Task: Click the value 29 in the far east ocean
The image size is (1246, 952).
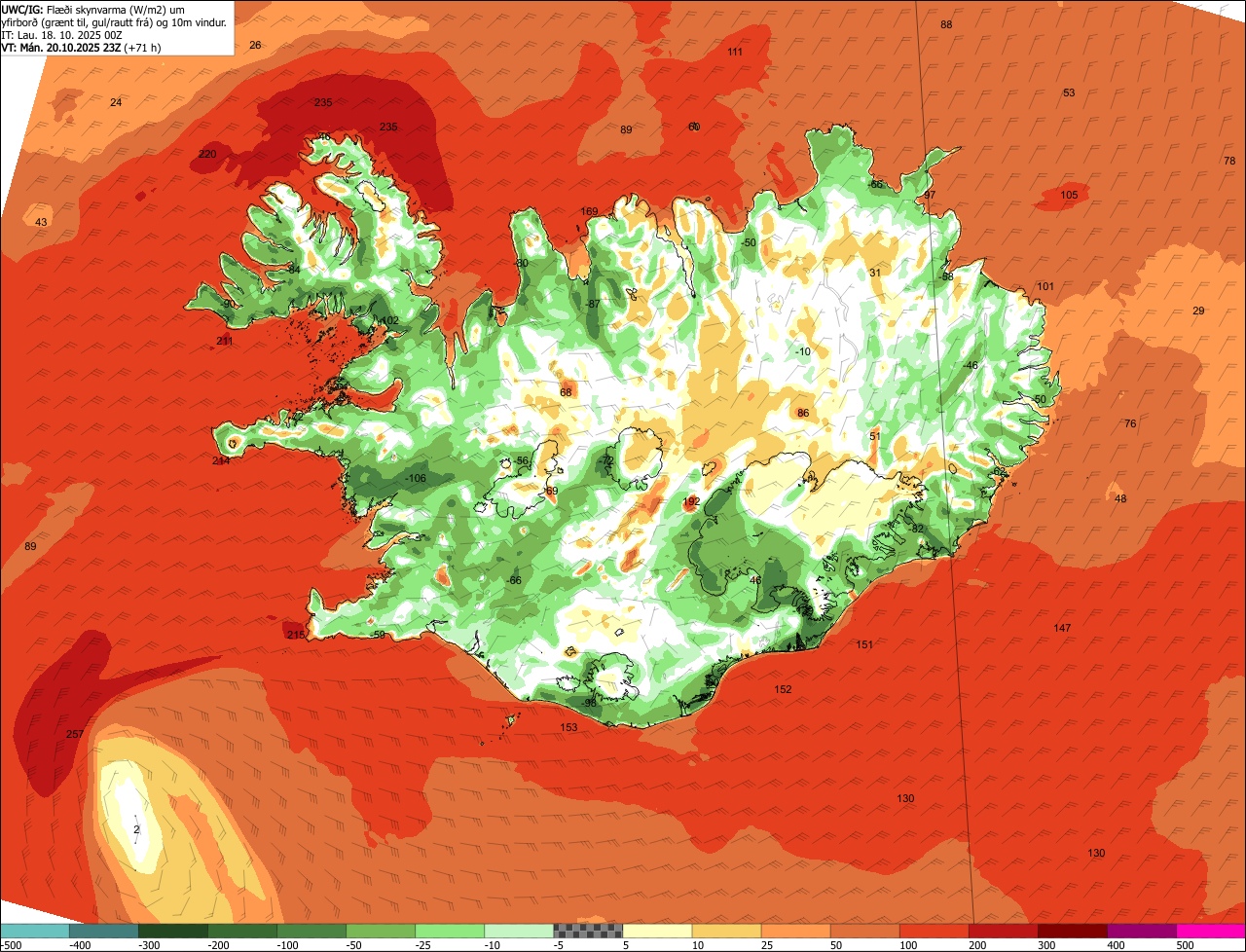Action: click(x=1198, y=311)
